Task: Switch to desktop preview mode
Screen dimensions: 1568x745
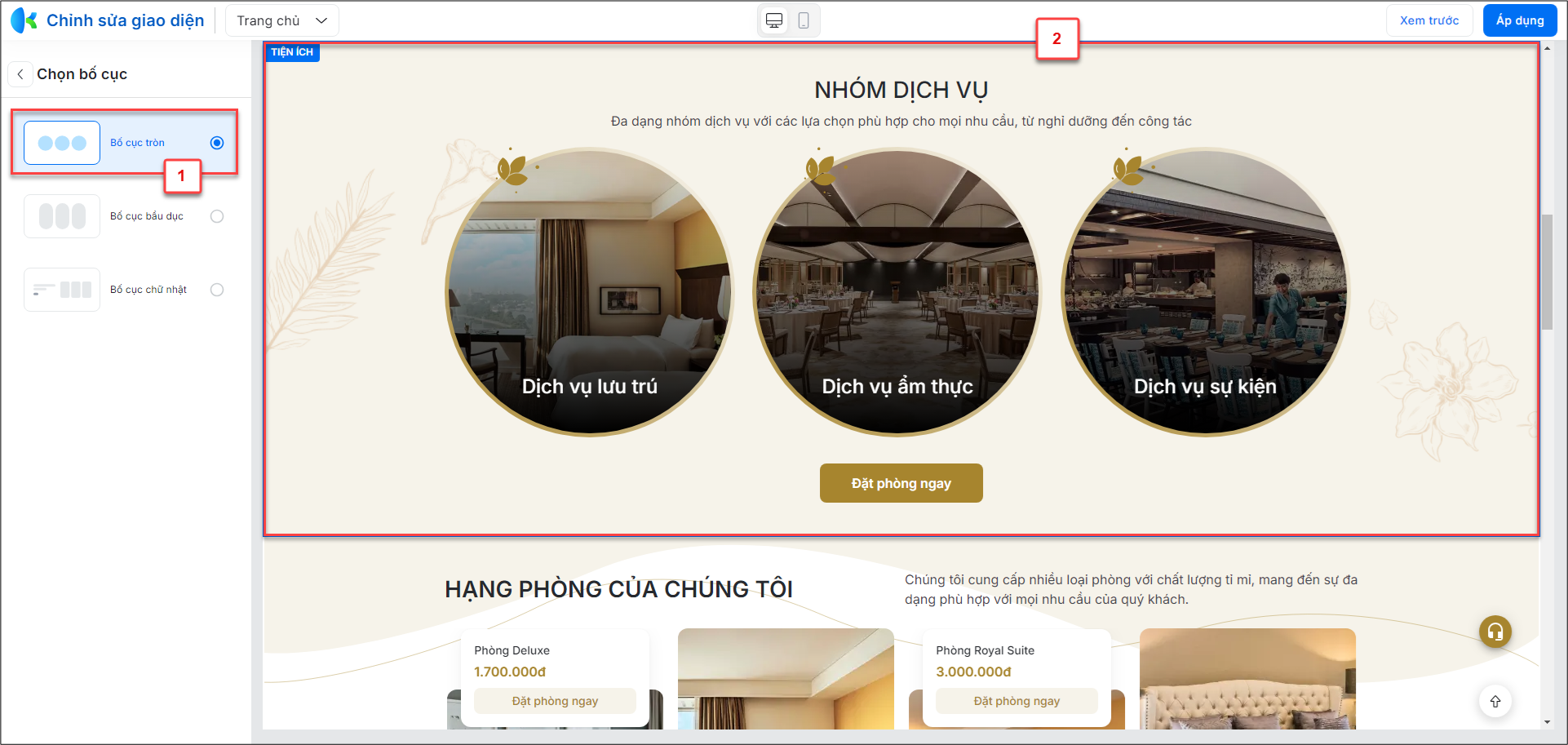Action: tap(774, 20)
